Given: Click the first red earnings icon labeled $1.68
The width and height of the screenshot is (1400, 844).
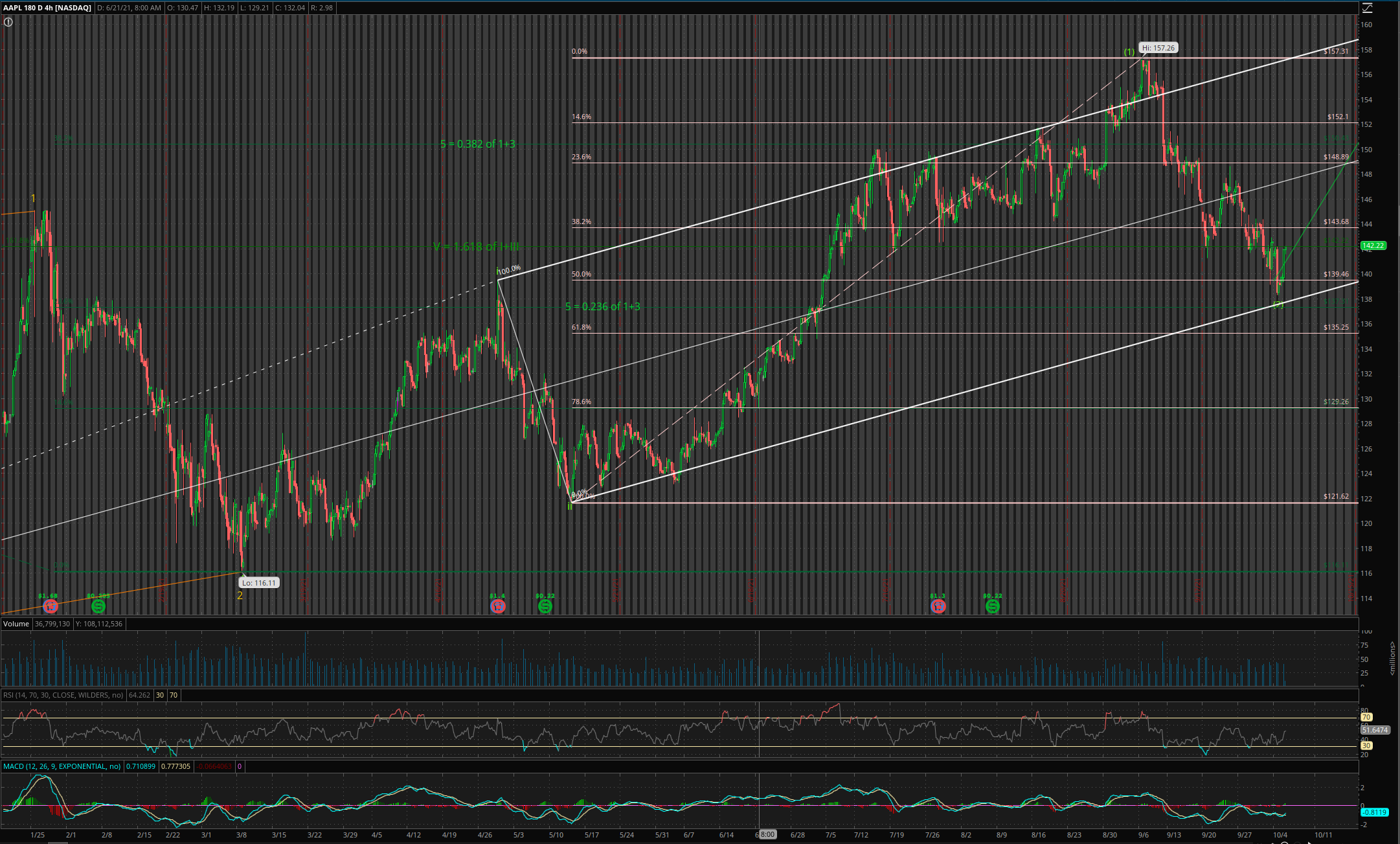Looking at the screenshot, I should click(x=50, y=606).
